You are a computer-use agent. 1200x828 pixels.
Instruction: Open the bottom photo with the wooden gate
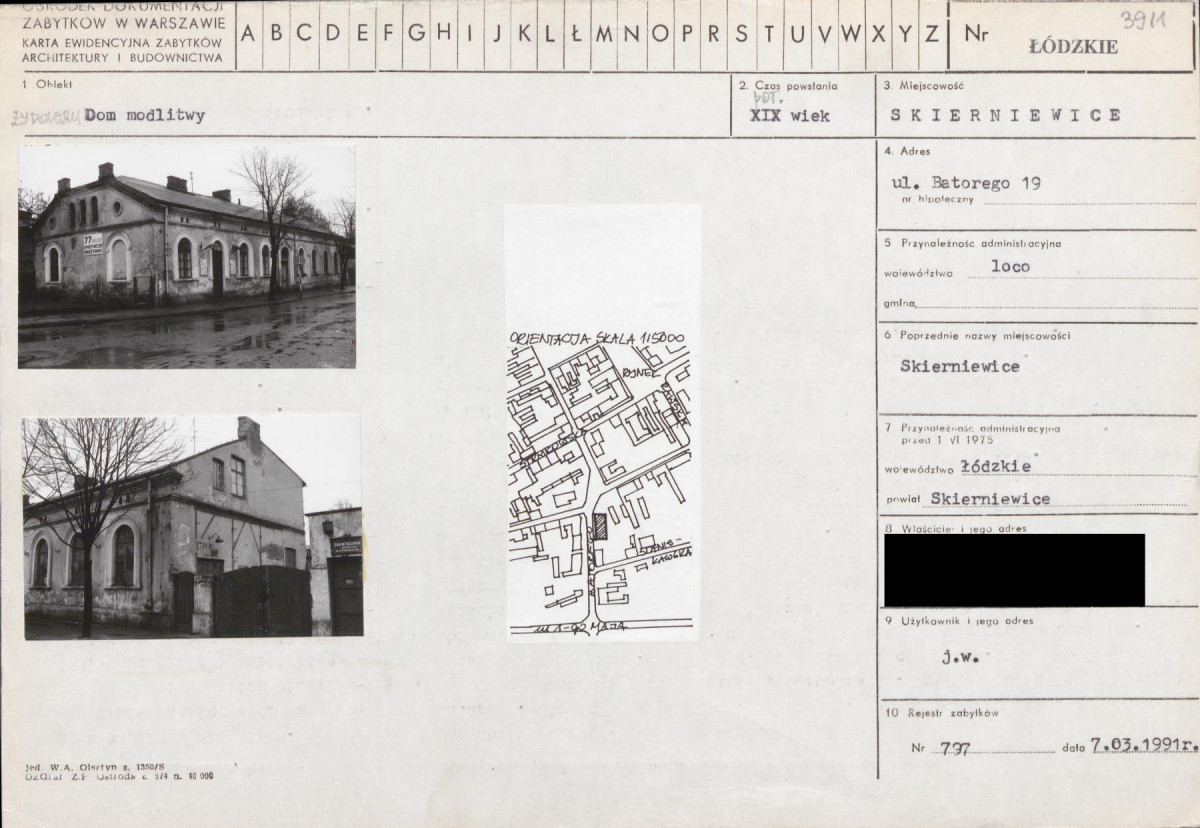192,527
